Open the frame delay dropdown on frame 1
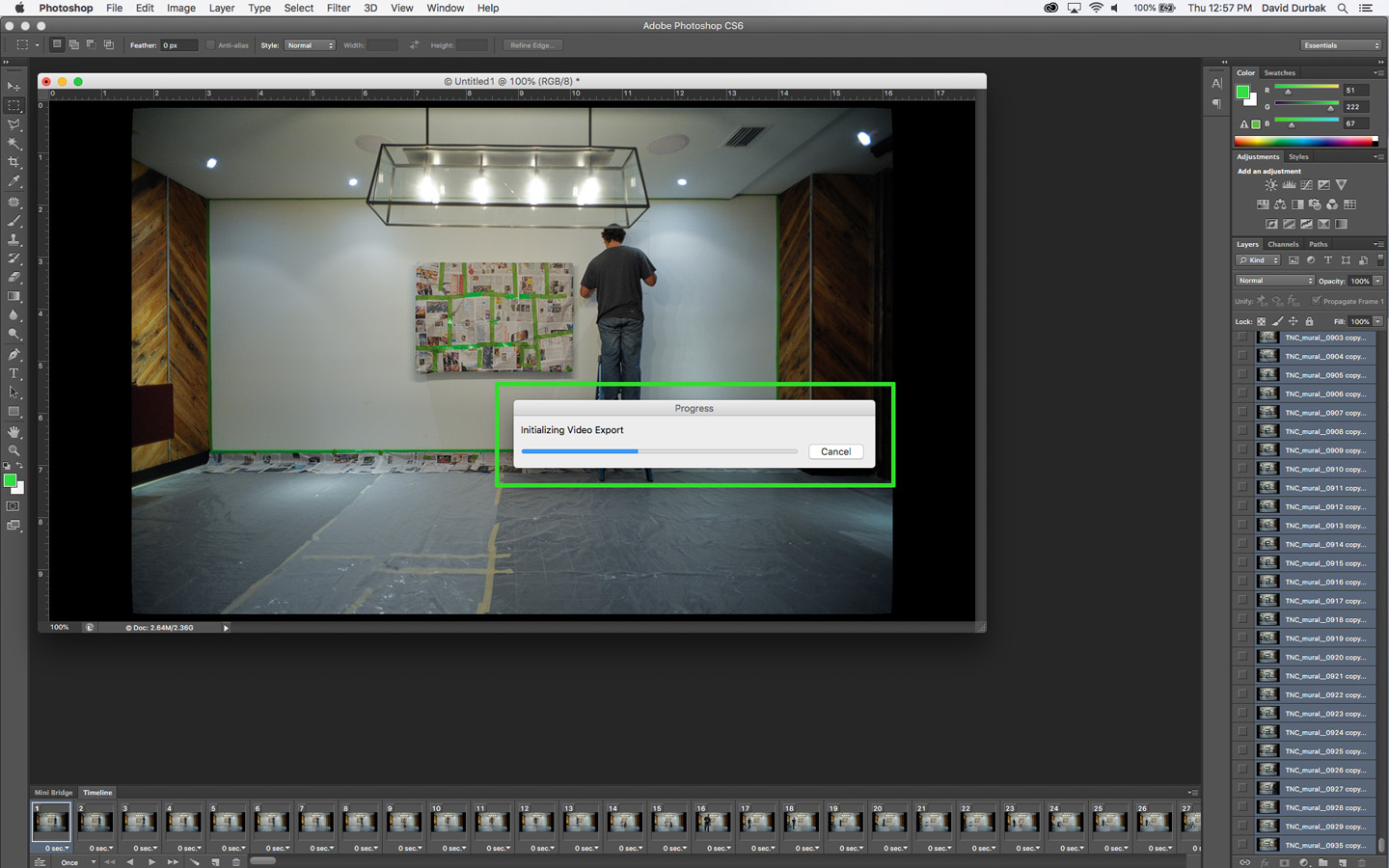The height and width of the screenshot is (868, 1389). point(66,849)
